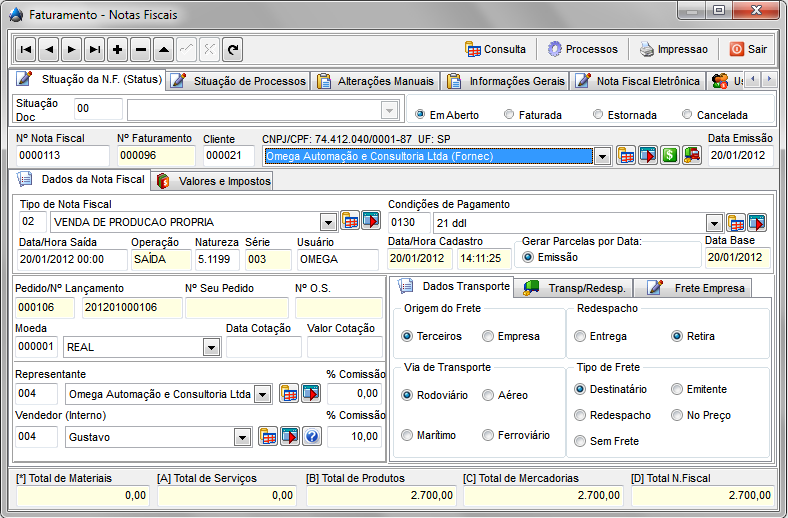Click the Sair button

click(748, 49)
